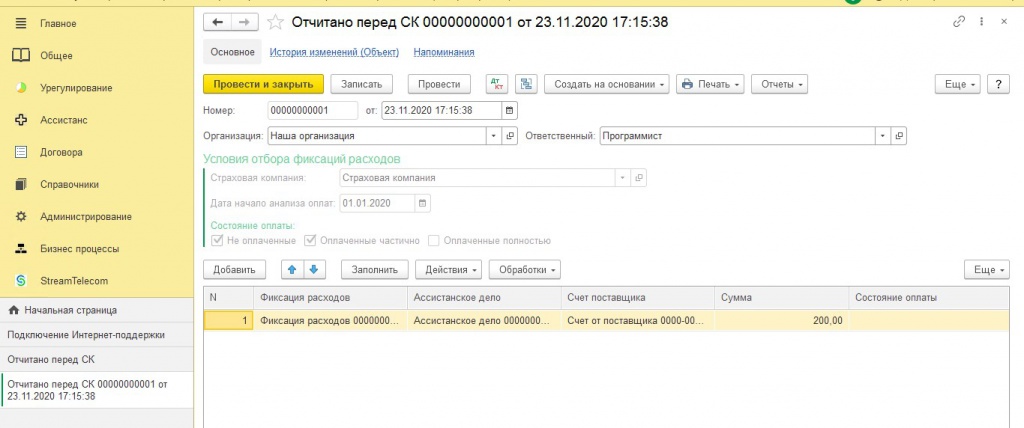The height and width of the screenshot is (428, 1024).
Task: Open the Справочники section
Action: coord(70,184)
